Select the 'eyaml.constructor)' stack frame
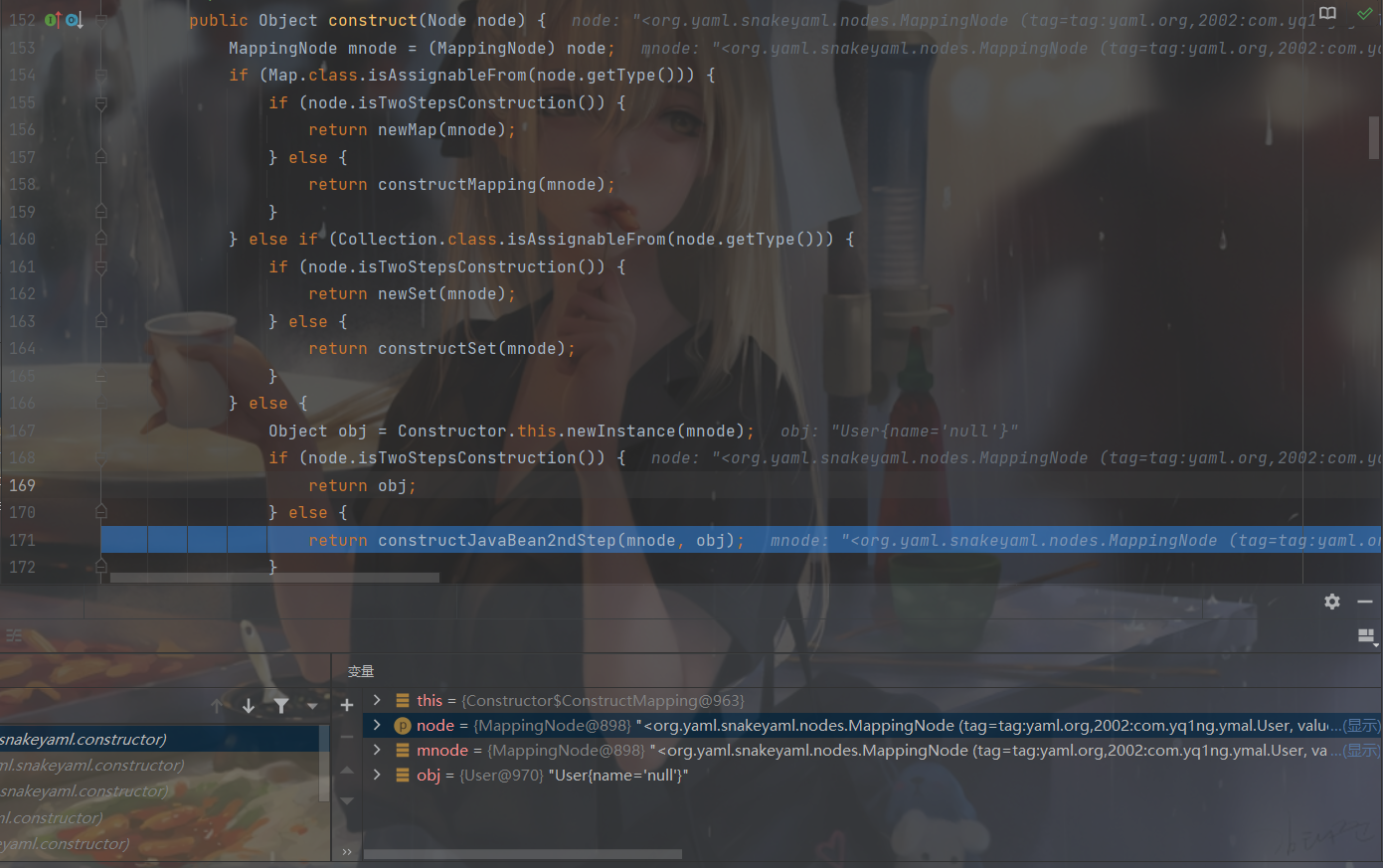1383x868 pixels. [159, 843]
